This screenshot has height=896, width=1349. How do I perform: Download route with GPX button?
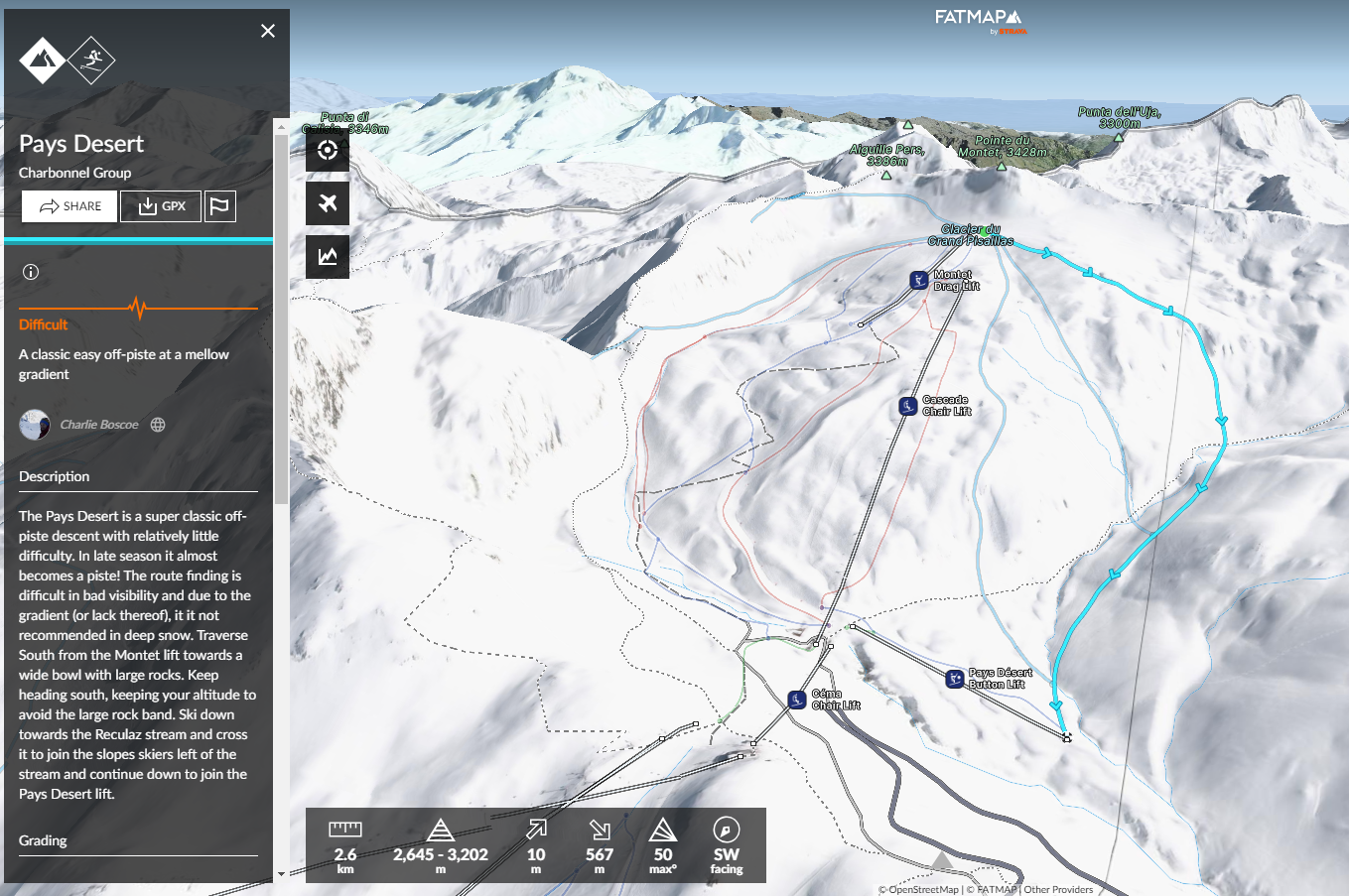tap(161, 206)
